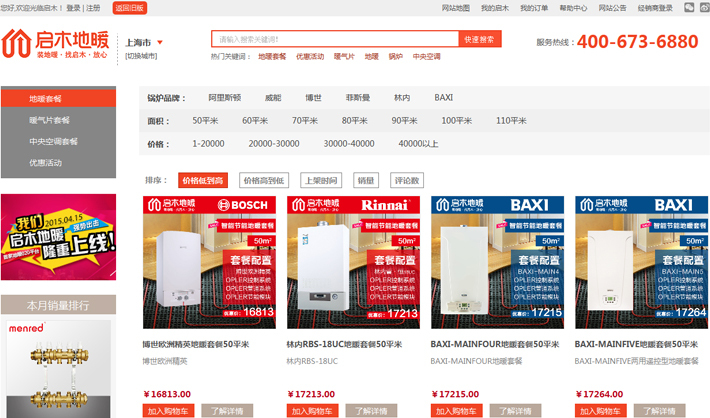Filter by area 80平米
710x418 pixels.
pos(355,121)
